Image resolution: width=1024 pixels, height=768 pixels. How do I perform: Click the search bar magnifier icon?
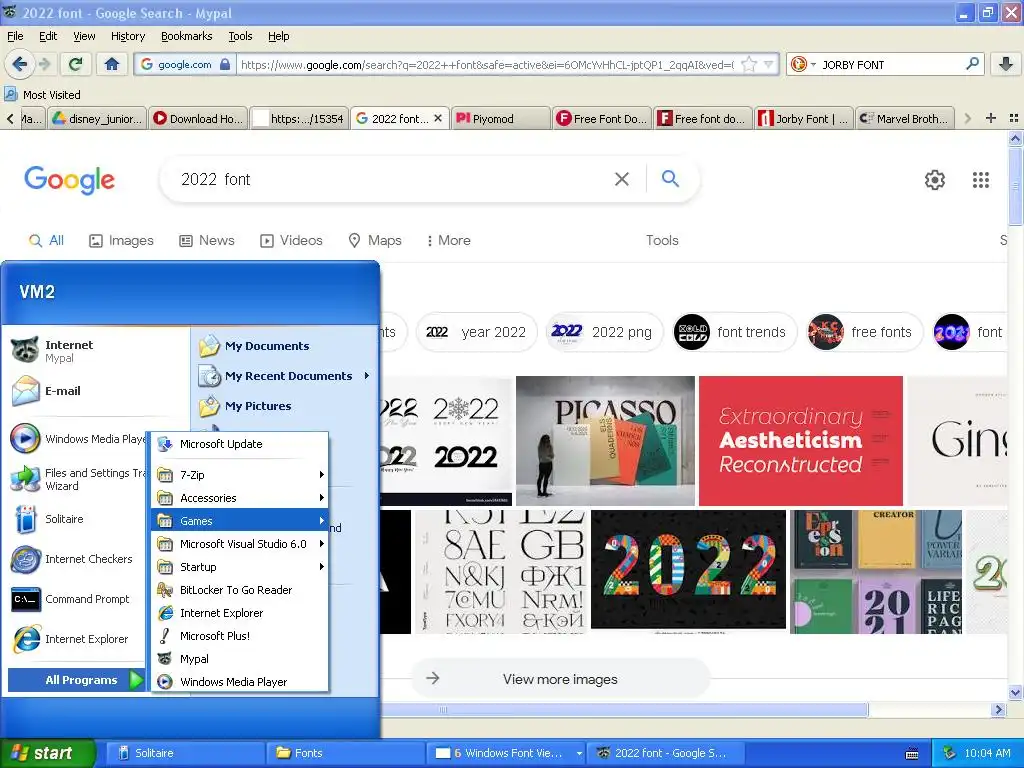[972, 64]
